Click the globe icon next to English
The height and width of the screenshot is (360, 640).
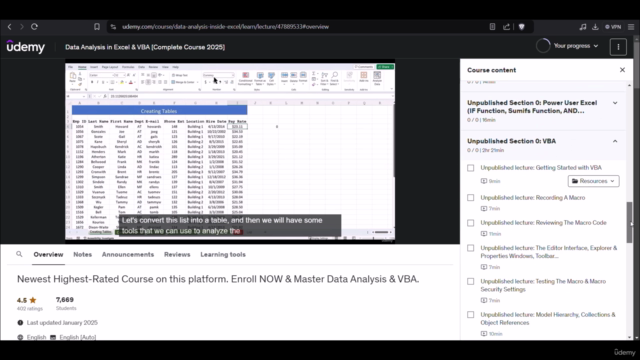click(20, 337)
